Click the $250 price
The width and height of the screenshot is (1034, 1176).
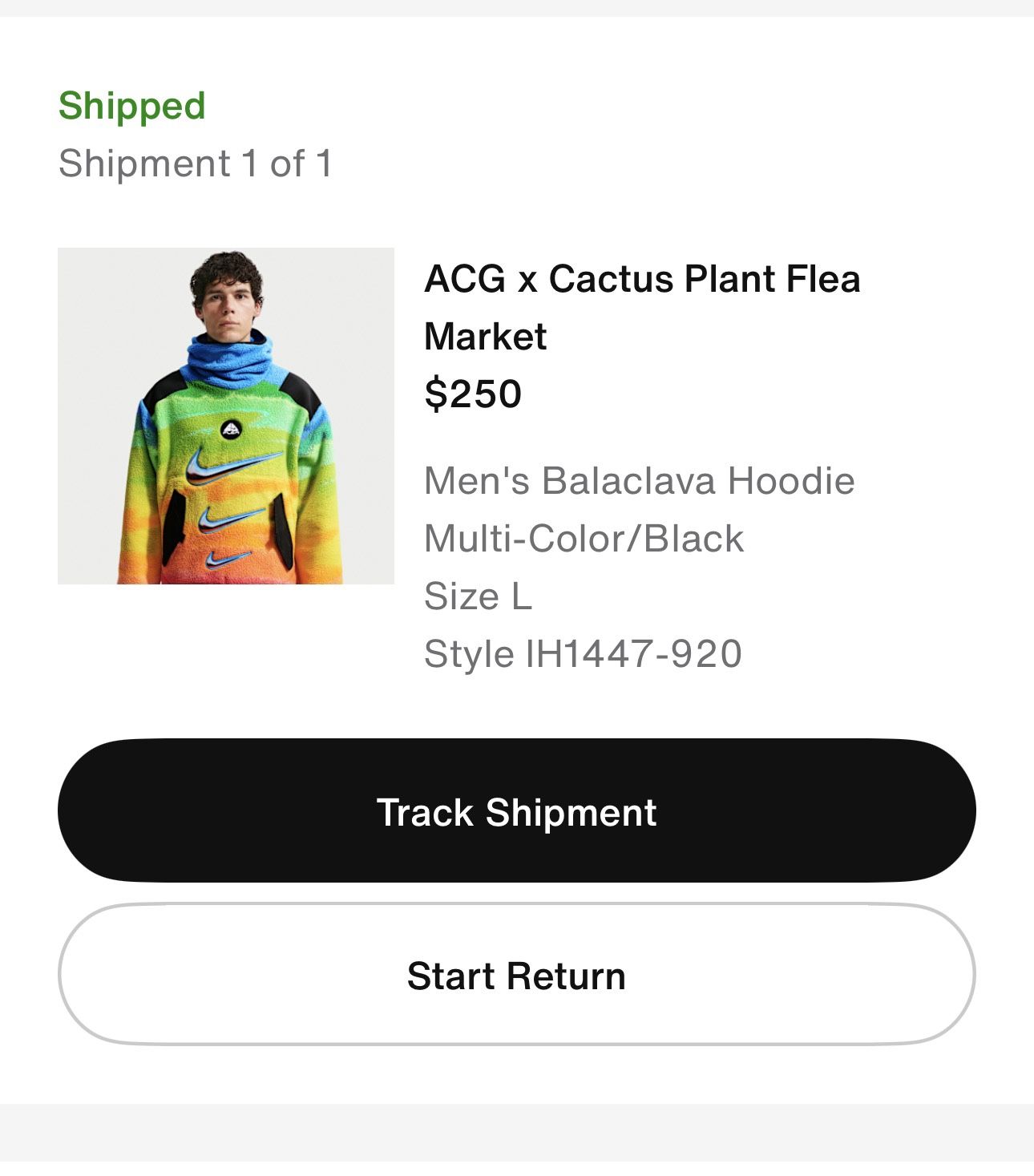(473, 394)
